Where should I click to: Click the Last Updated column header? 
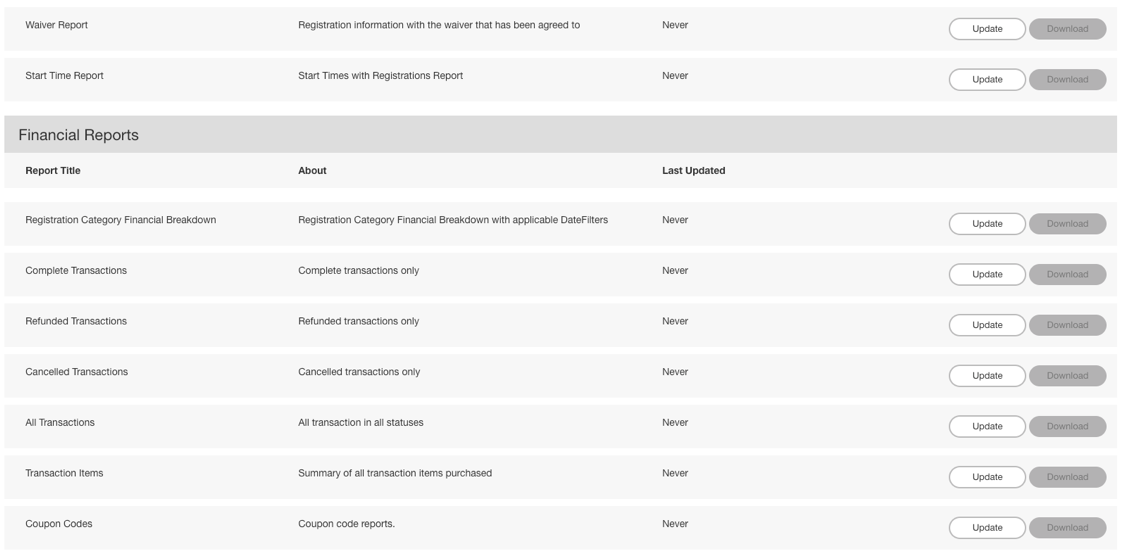tap(693, 171)
